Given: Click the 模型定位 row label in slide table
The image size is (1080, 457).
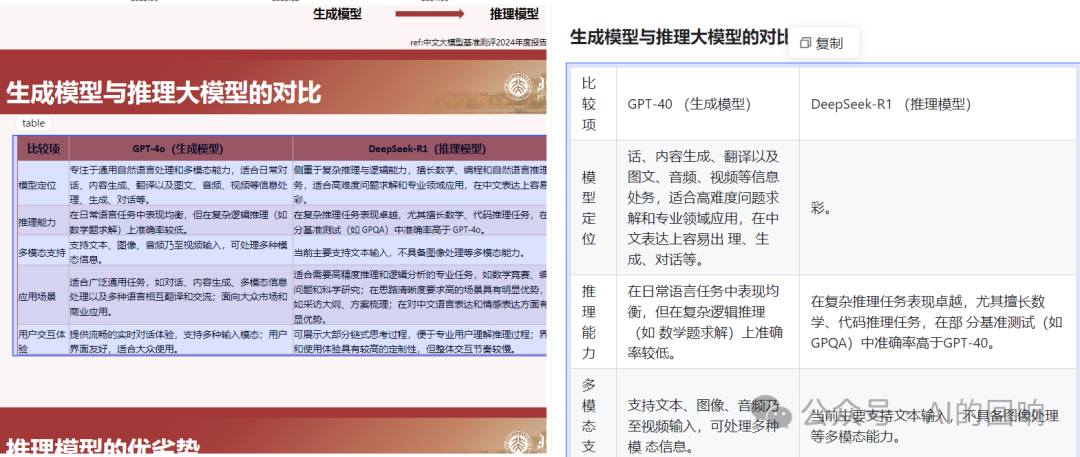Looking at the screenshot, I should coord(43,183).
